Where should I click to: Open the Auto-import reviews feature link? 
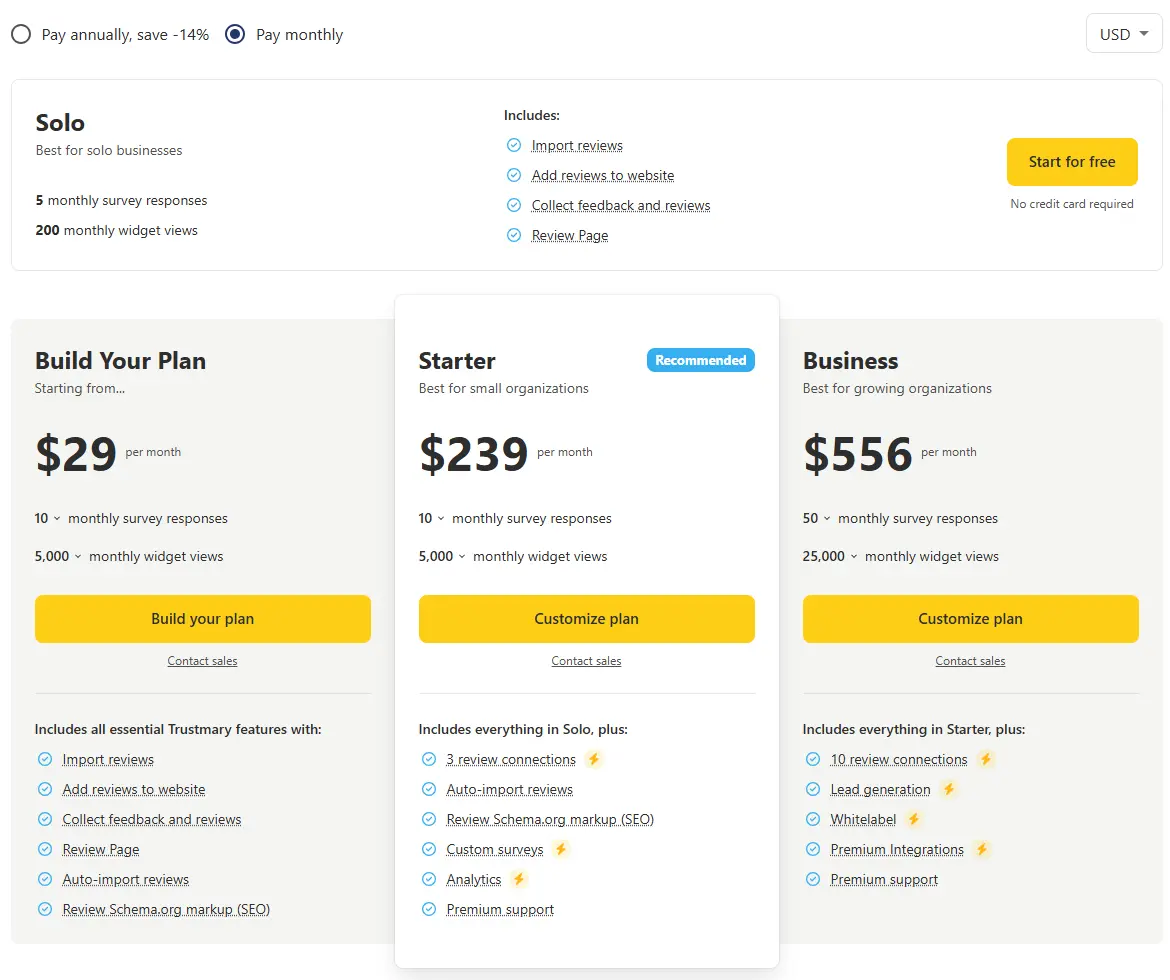tap(510, 789)
